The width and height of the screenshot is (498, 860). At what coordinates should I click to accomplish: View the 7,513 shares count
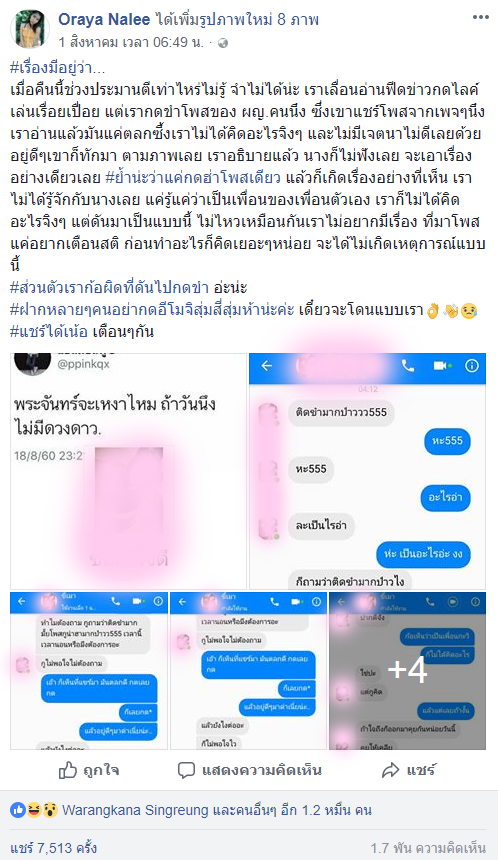pos(54,848)
